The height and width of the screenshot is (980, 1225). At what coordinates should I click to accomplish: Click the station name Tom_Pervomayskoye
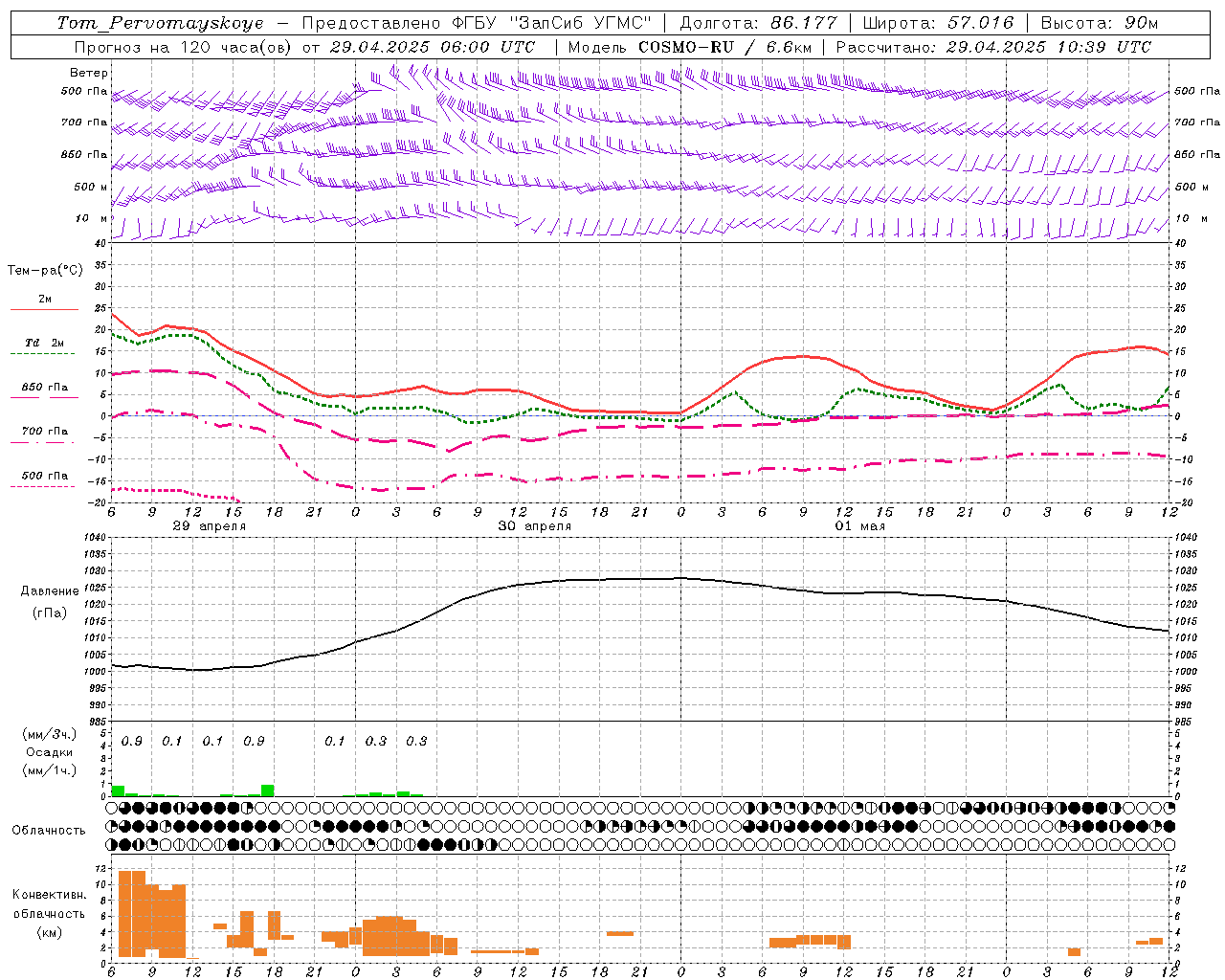(160, 23)
